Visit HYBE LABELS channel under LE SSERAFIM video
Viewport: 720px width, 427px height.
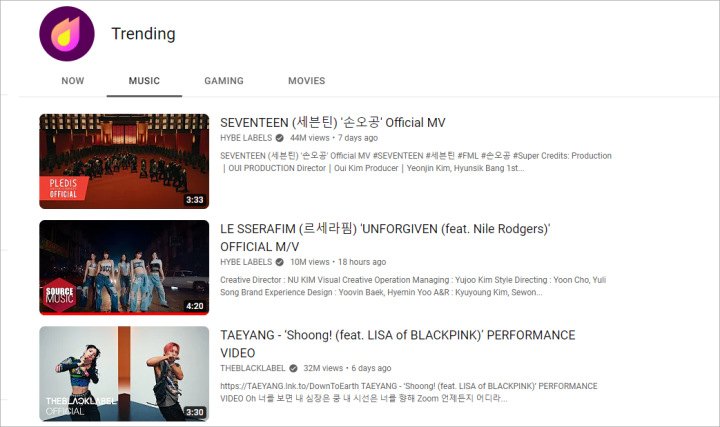(246, 262)
